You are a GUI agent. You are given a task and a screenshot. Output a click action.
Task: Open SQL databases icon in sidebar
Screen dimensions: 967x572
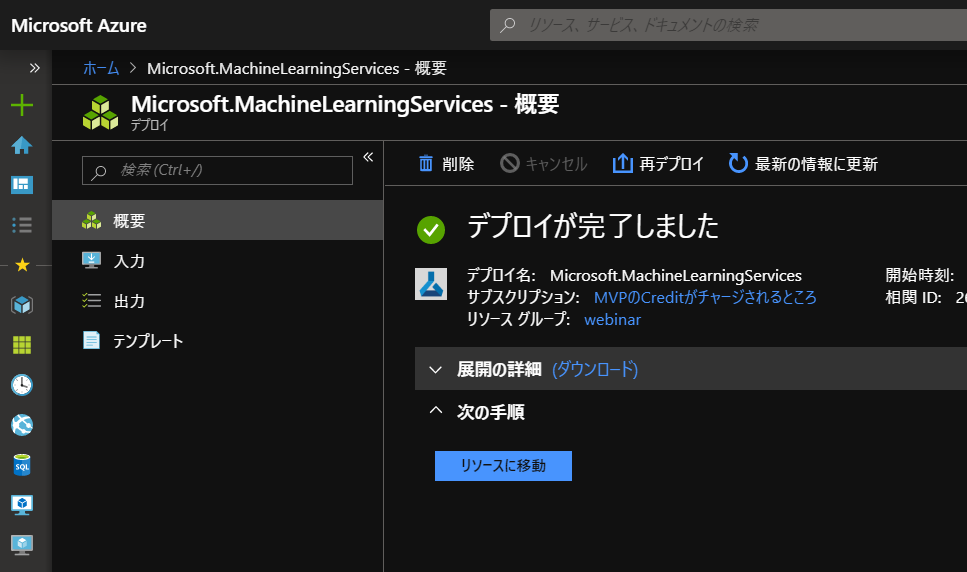(x=22, y=465)
